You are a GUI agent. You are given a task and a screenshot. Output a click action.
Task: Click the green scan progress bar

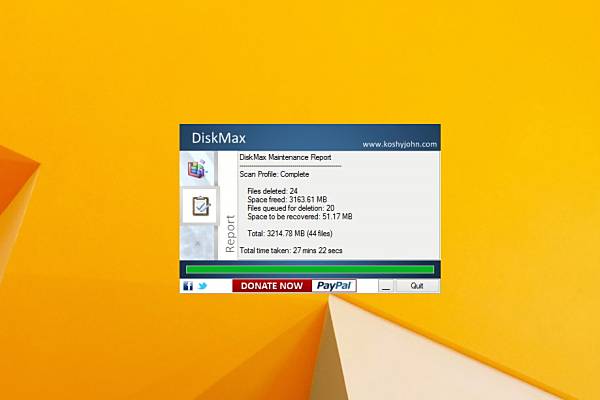[310, 269]
